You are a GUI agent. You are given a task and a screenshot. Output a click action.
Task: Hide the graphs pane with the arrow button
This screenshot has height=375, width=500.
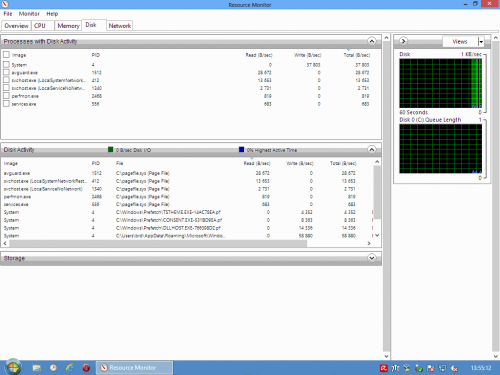tap(403, 41)
